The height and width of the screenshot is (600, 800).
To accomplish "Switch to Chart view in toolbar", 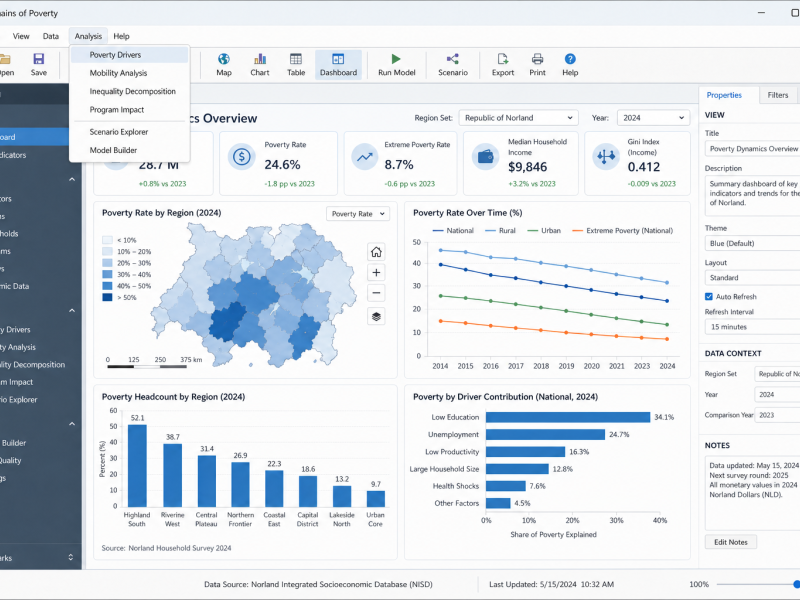I will click(x=260, y=65).
